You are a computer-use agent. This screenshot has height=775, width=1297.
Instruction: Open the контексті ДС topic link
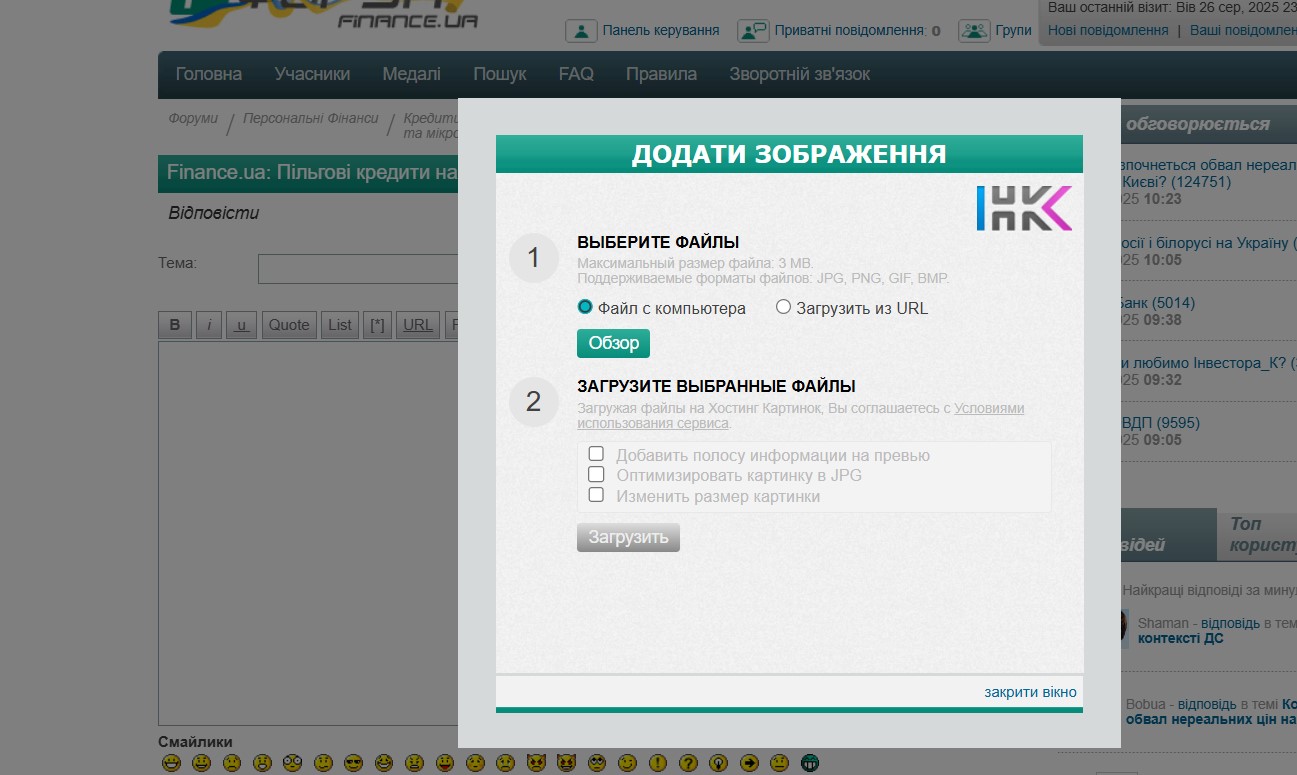point(1180,638)
